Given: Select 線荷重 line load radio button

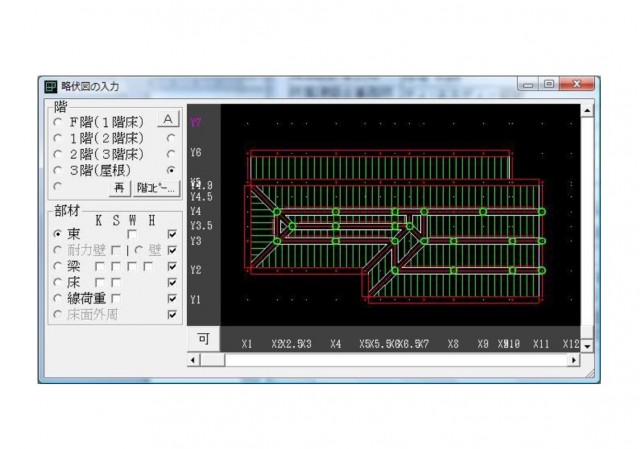Looking at the screenshot, I should [57, 298].
